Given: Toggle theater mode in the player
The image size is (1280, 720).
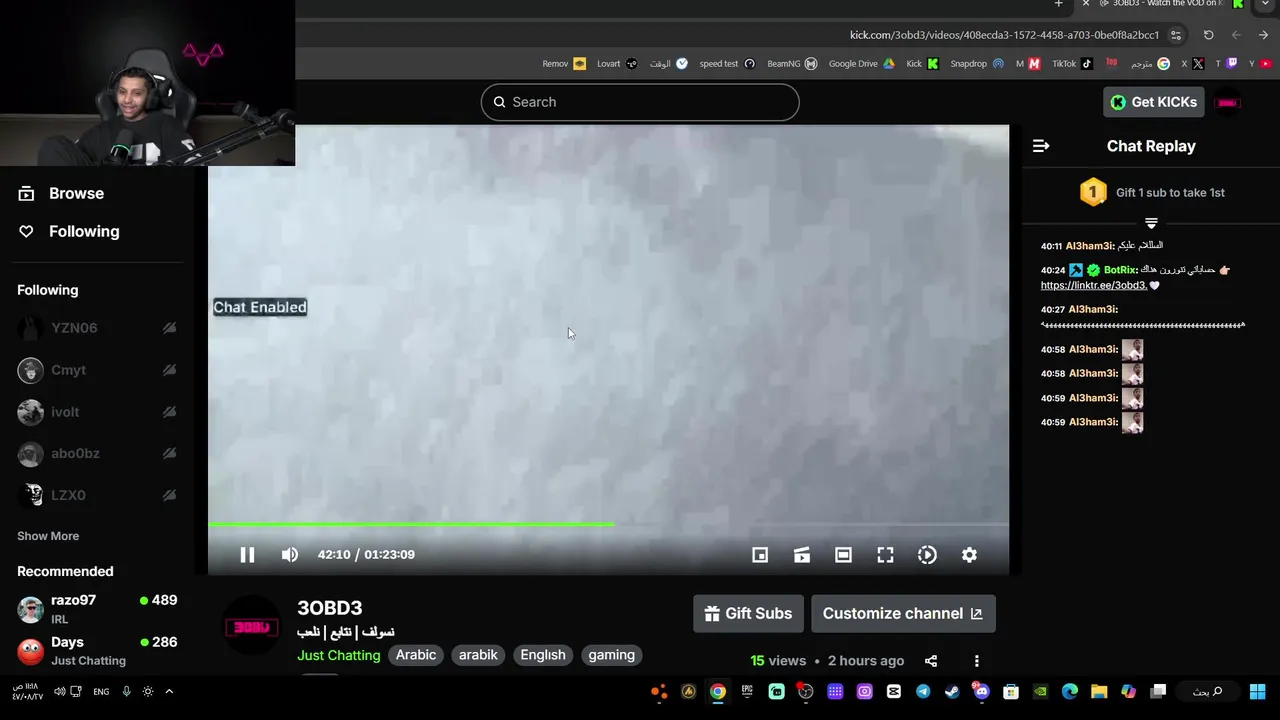Looking at the screenshot, I should [x=843, y=555].
